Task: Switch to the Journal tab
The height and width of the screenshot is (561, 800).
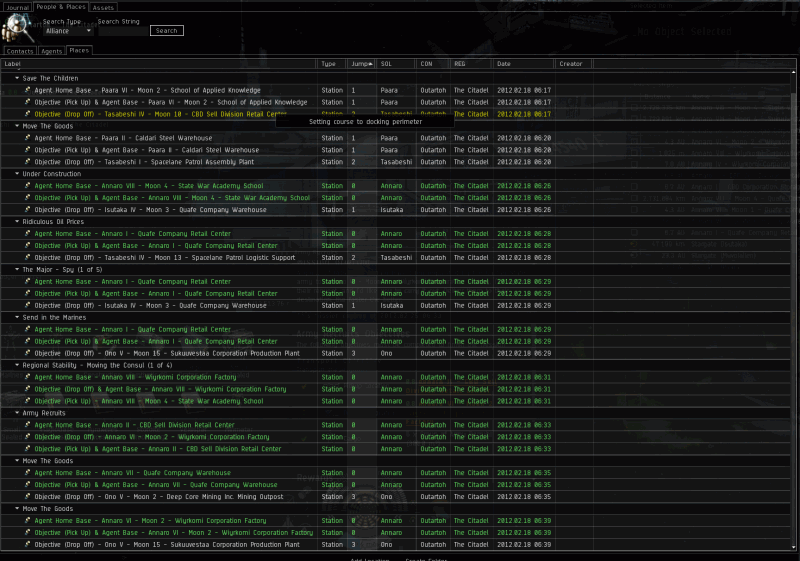Action: [17, 8]
